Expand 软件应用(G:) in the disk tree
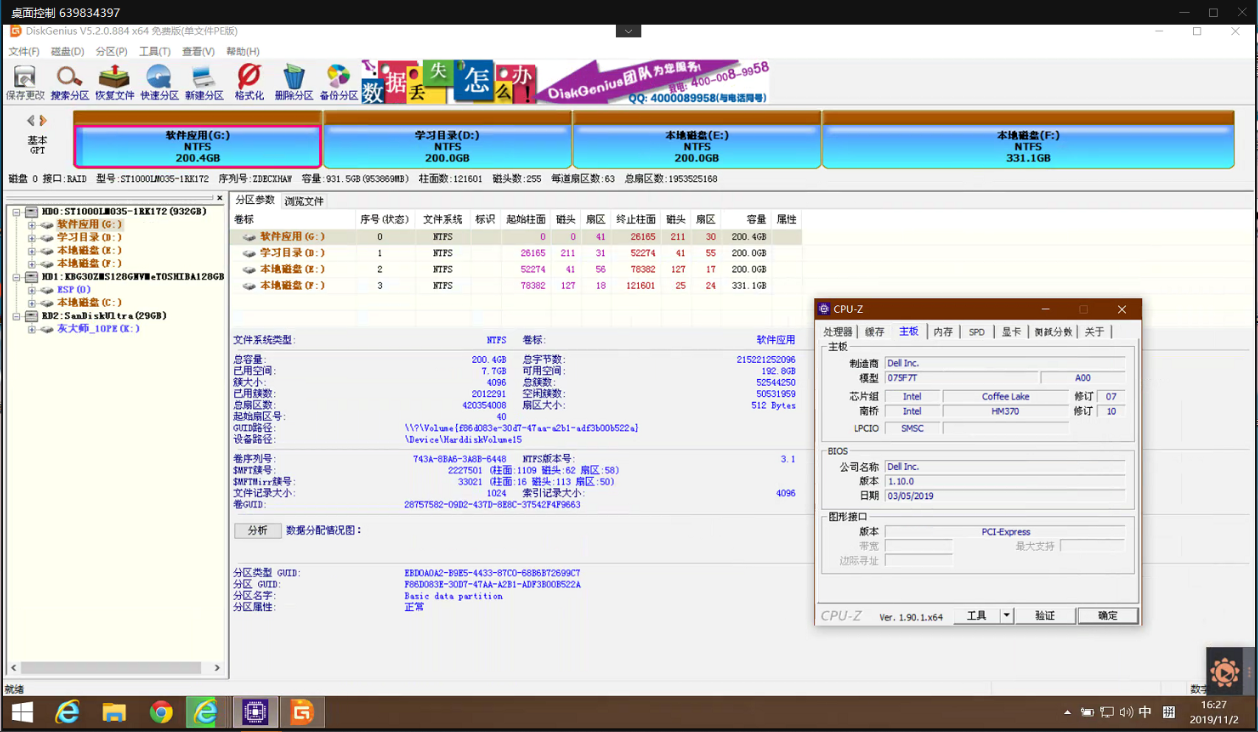The image size is (1258, 732). (32, 225)
